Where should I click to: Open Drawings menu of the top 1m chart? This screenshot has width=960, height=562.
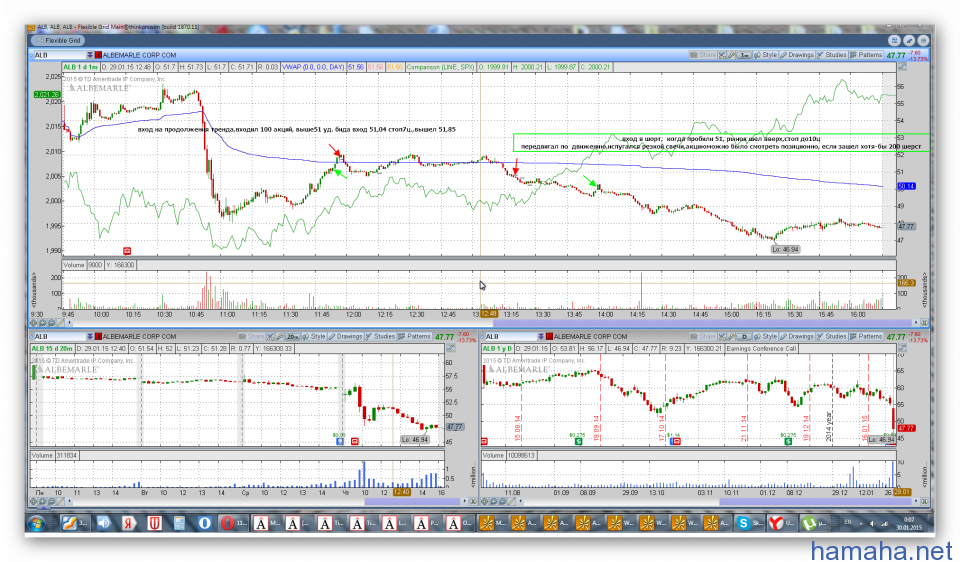click(x=797, y=55)
